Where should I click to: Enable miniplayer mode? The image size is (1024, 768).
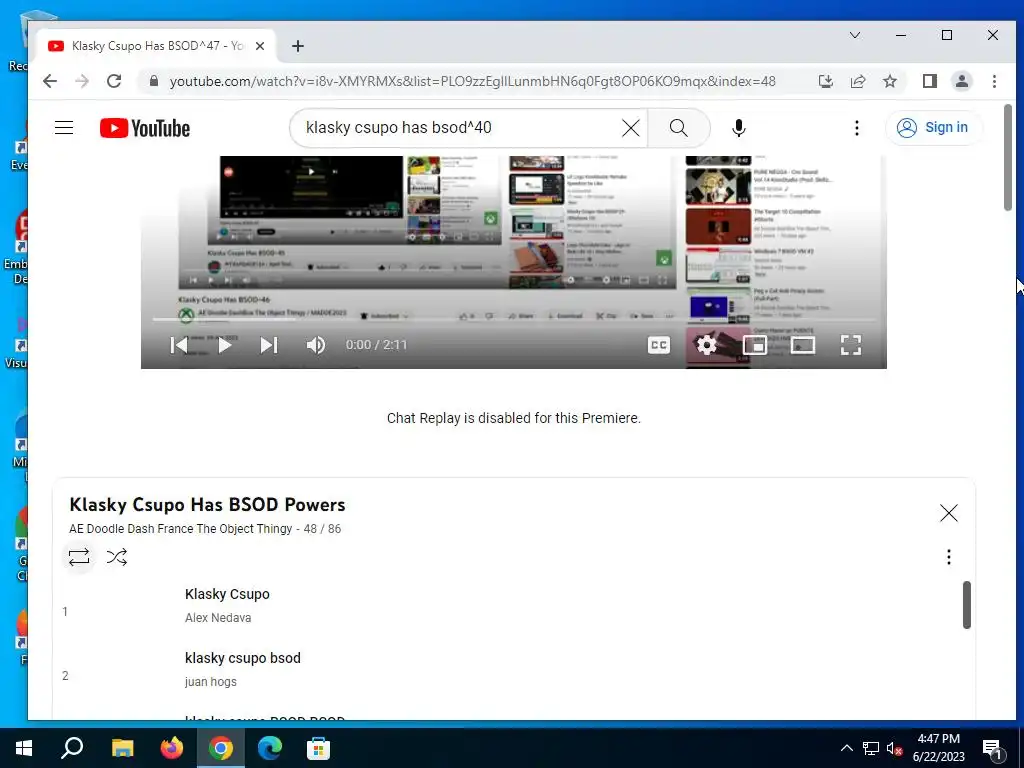click(755, 345)
